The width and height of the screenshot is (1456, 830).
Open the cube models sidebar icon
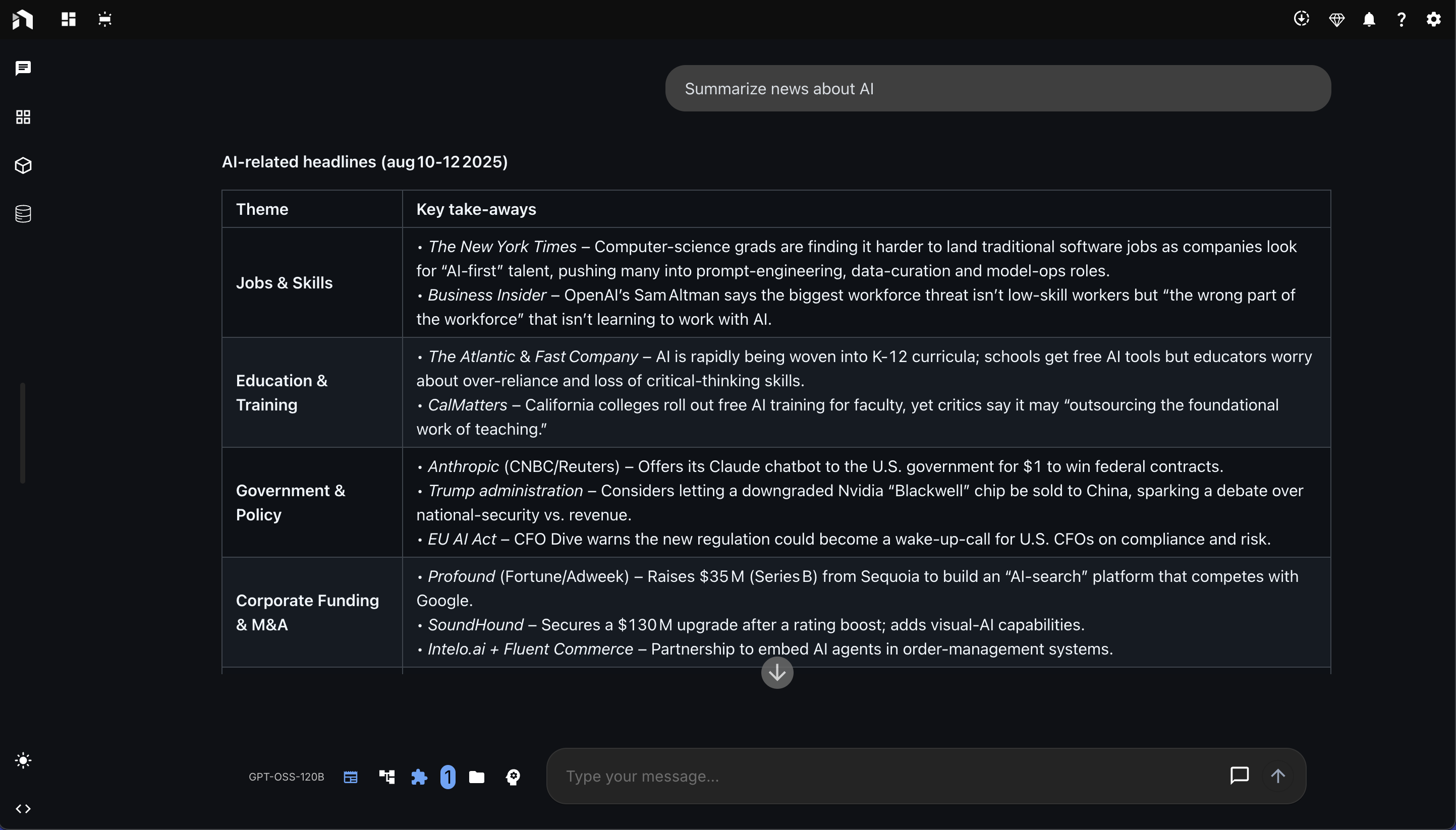pos(23,165)
